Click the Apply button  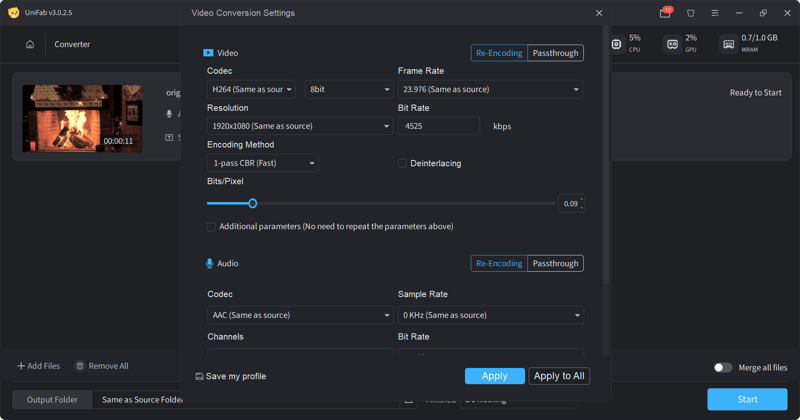pos(494,376)
